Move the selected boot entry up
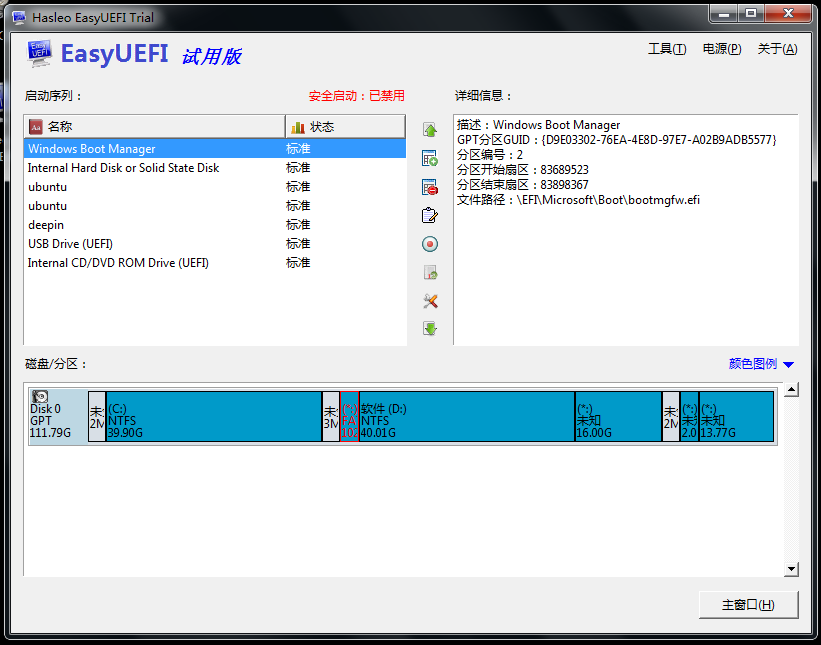This screenshot has width=821, height=645. click(430, 130)
